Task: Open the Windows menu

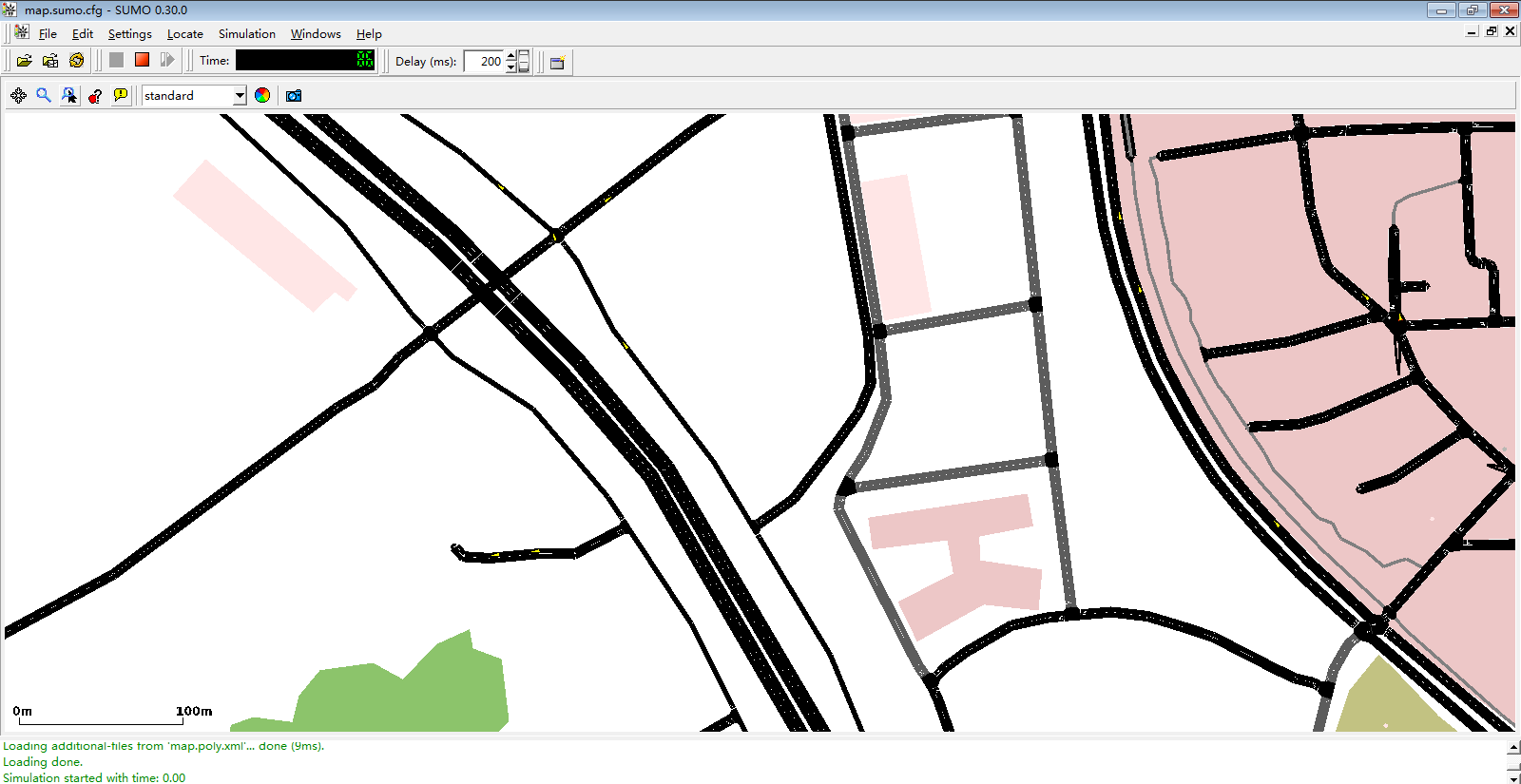Action: (x=316, y=34)
